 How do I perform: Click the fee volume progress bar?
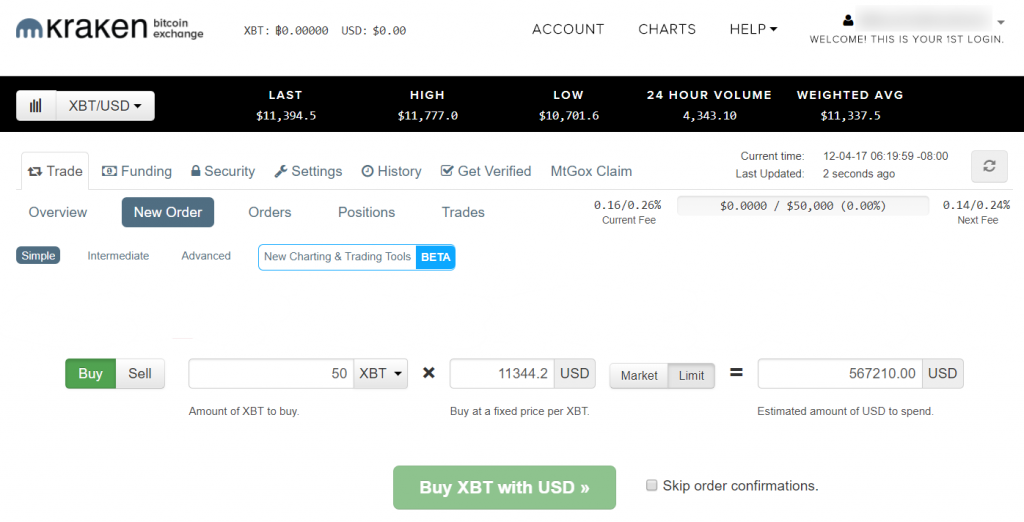point(803,206)
